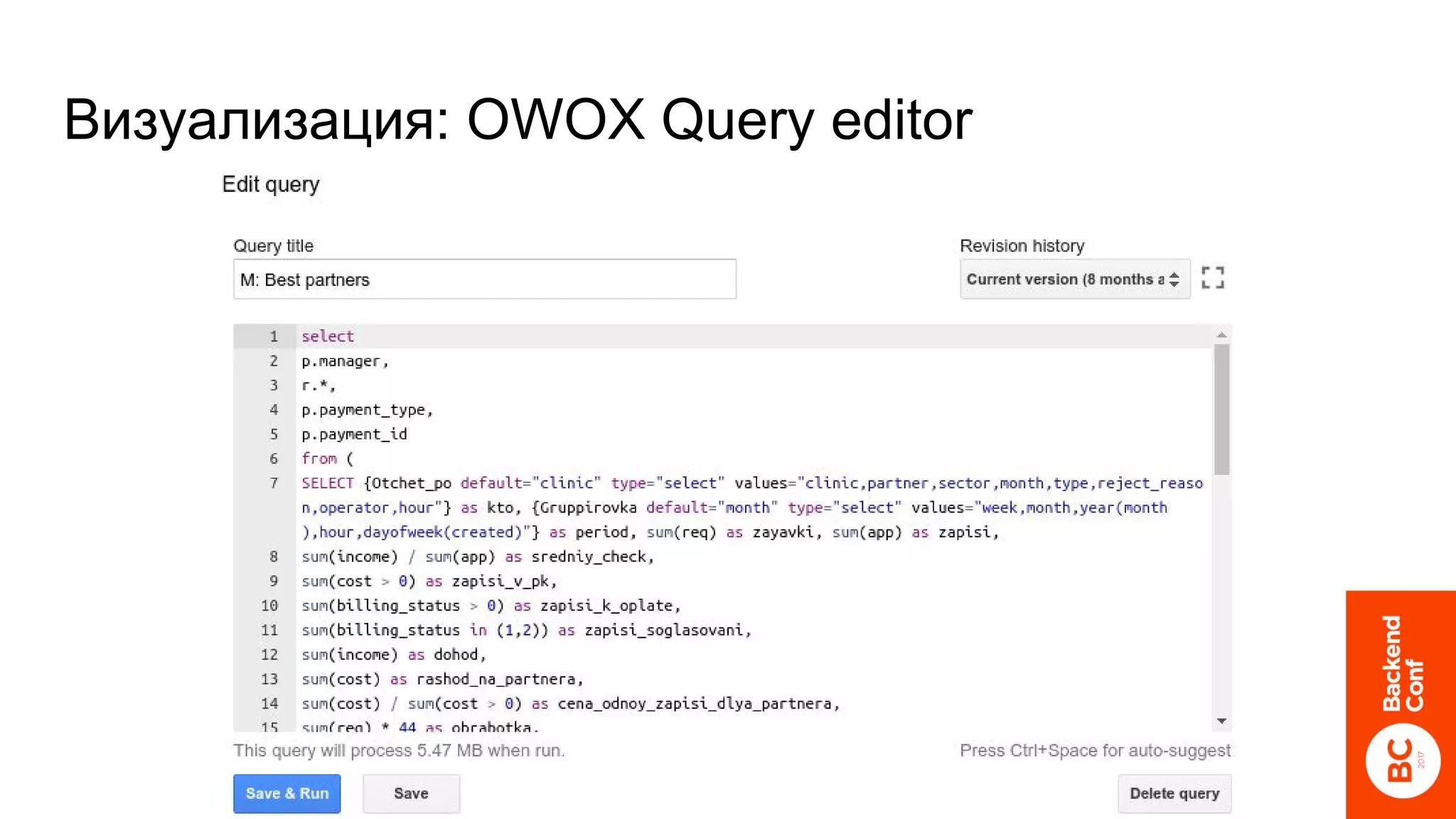
Task: Click the Query title input field
Action: click(x=485, y=279)
